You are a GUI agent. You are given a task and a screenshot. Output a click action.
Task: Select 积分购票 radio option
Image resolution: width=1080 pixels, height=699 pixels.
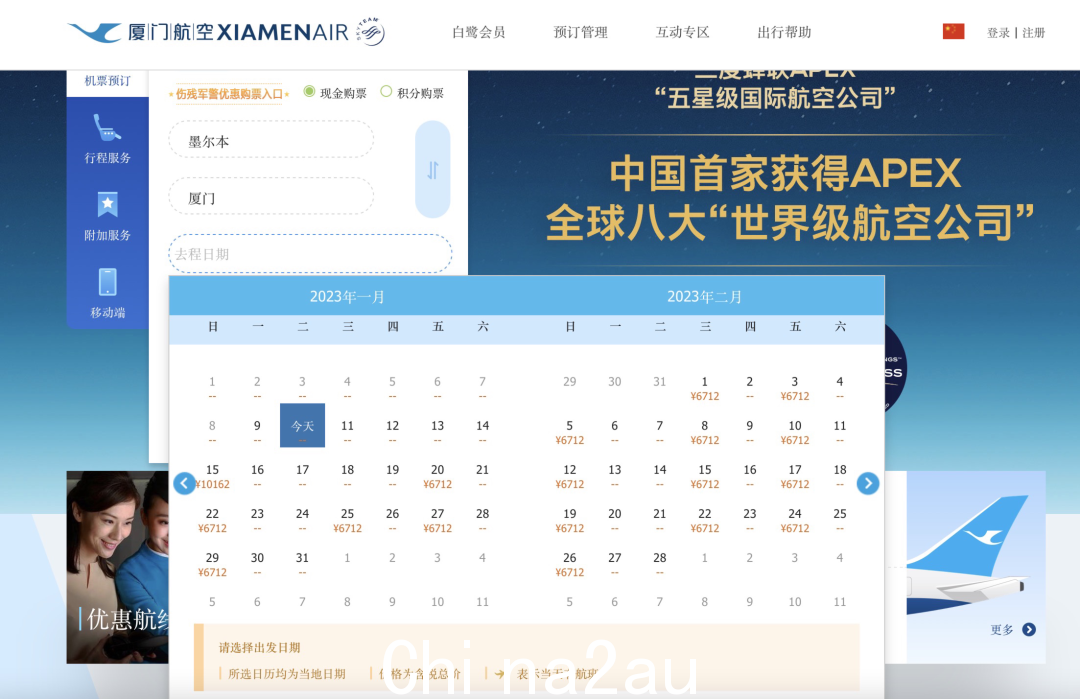tap(386, 92)
